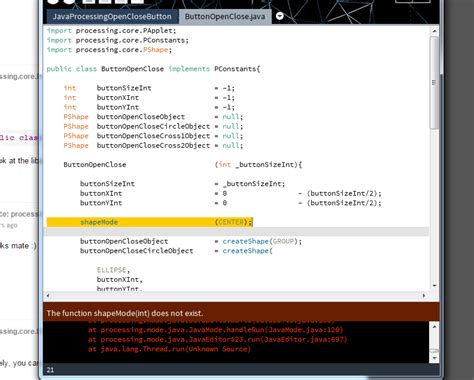Click the console scroll down arrow
Image resolution: width=474 pixels, height=380 pixels.
pyautogui.click(x=434, y=358)
